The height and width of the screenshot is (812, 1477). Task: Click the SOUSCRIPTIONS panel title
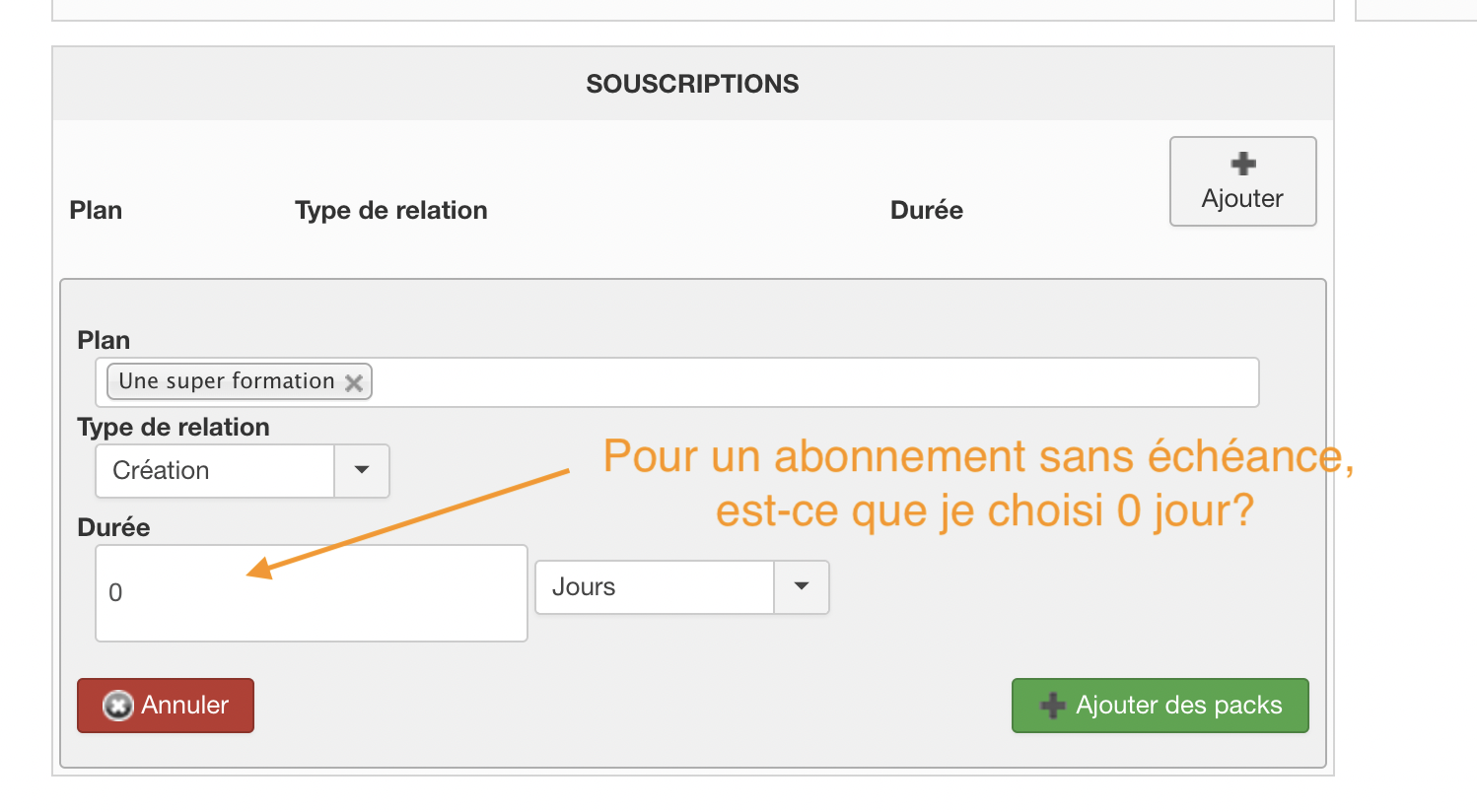pyautogui.click(x=692, y=84)
